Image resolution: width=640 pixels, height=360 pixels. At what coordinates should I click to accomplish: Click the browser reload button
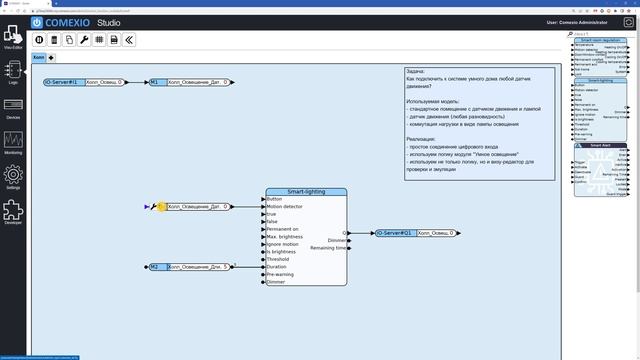click(18, 11)
